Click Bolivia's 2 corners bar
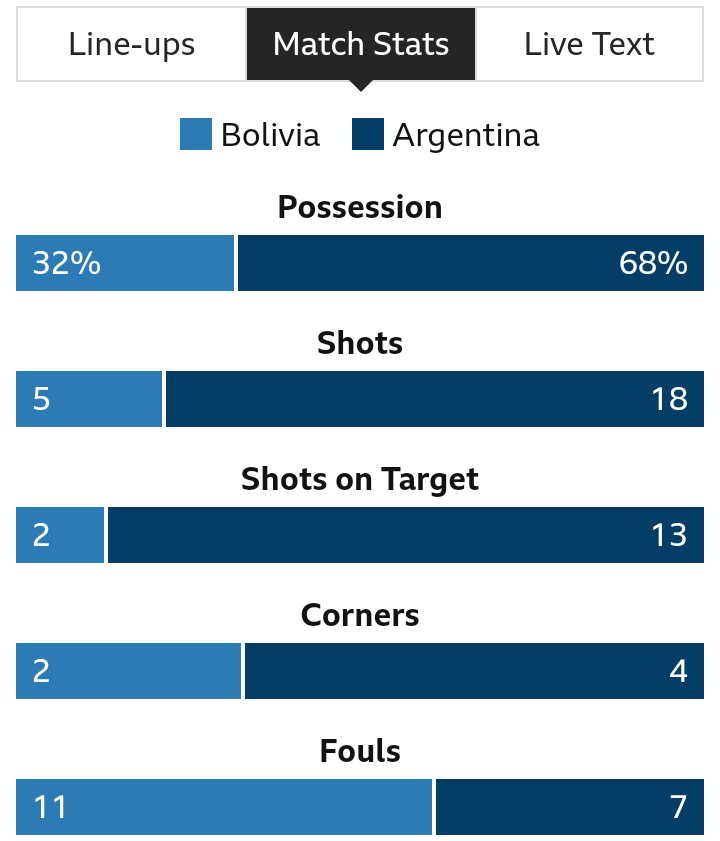Viewport: 720px width, 841px height. 129,671
